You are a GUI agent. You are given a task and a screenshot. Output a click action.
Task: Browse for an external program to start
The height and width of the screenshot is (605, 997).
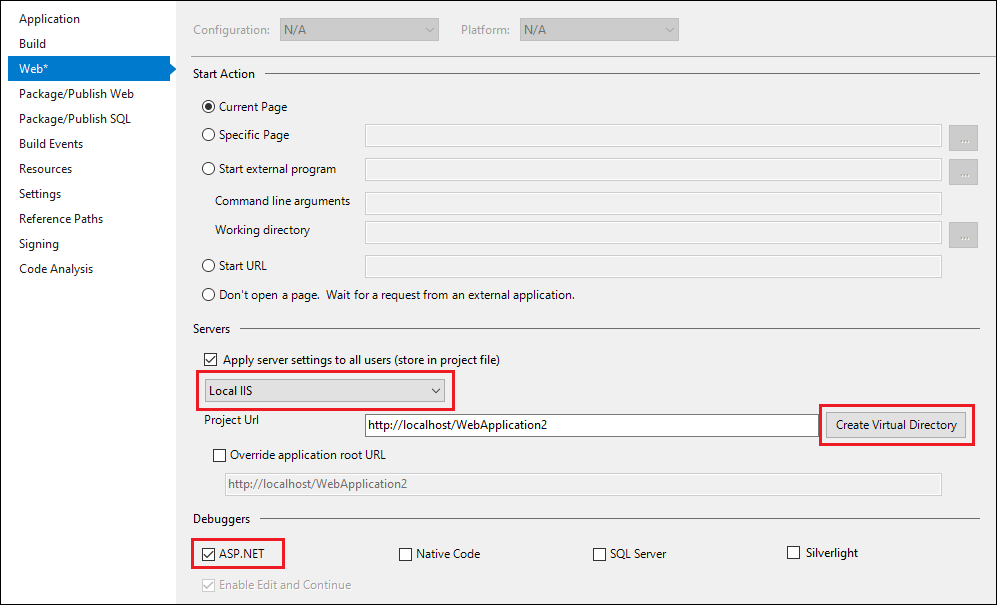tap(962, 170)
